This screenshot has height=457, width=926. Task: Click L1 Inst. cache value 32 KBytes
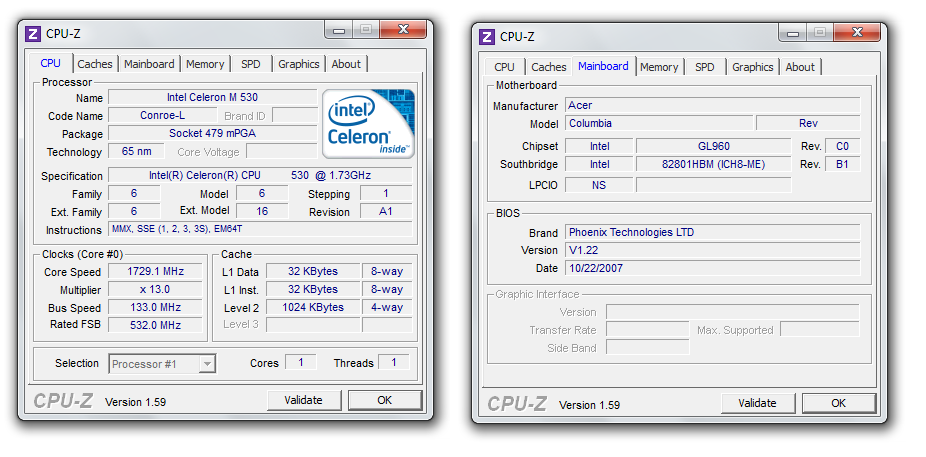pos(313,289)
